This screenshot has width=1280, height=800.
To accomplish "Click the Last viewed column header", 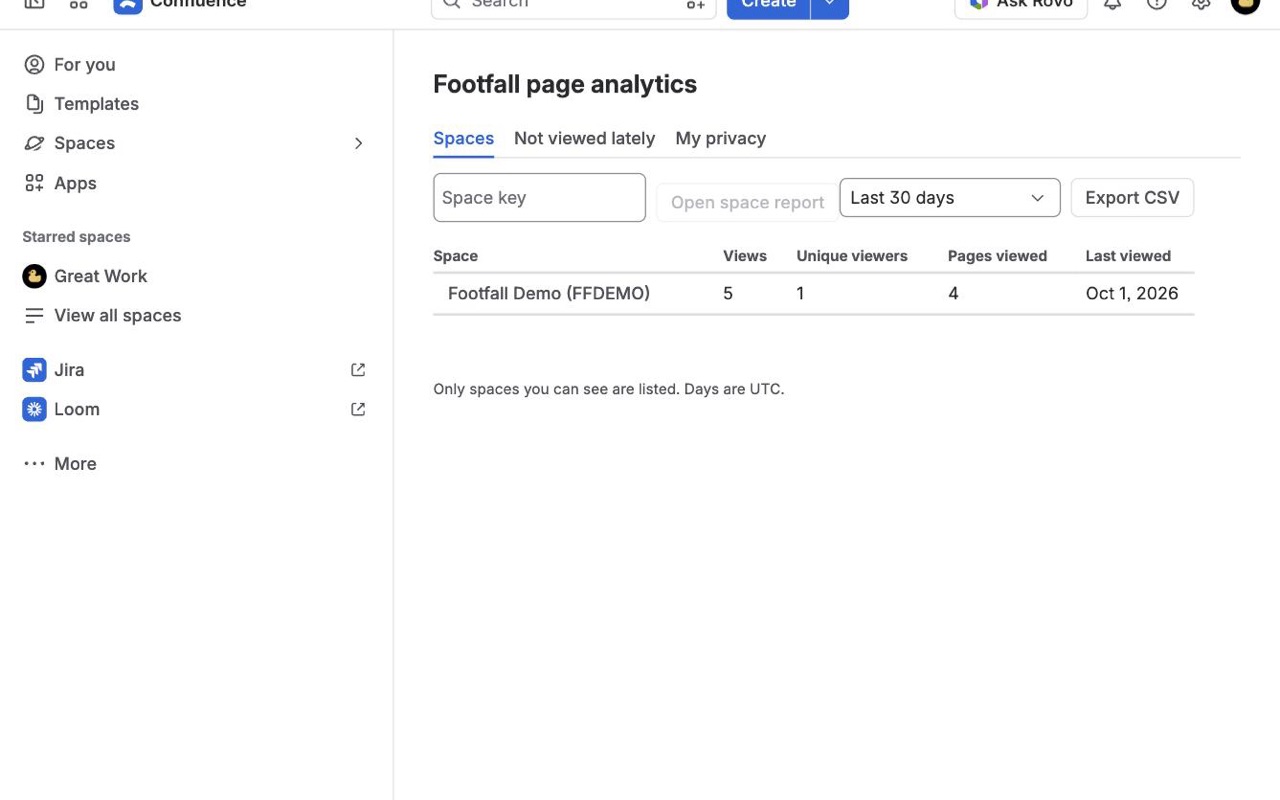I will click(1128, 256).
